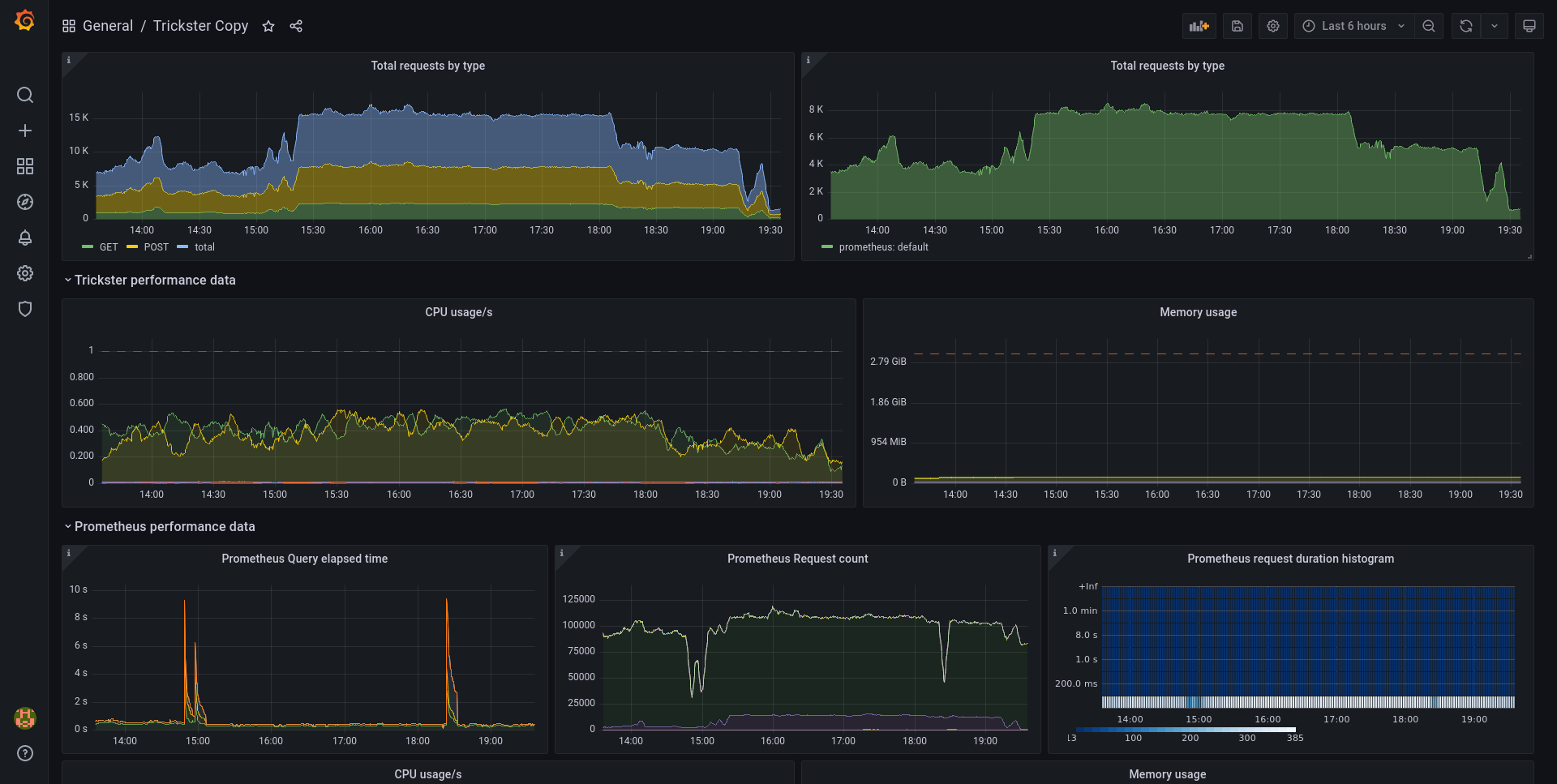The height and width of the screenshot is (784, 1557).
Task: Open Server Admin shield icon
Action: [x=25, y=309]
